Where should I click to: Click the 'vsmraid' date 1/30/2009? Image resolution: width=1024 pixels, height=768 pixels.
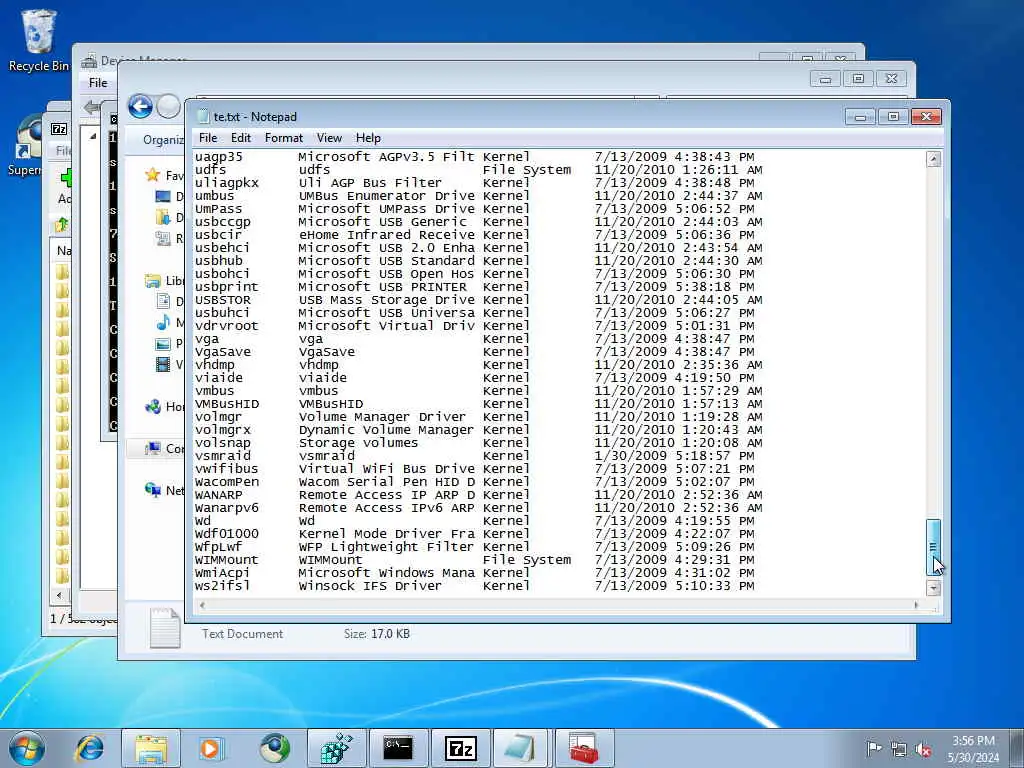click(x=630, y=456)
